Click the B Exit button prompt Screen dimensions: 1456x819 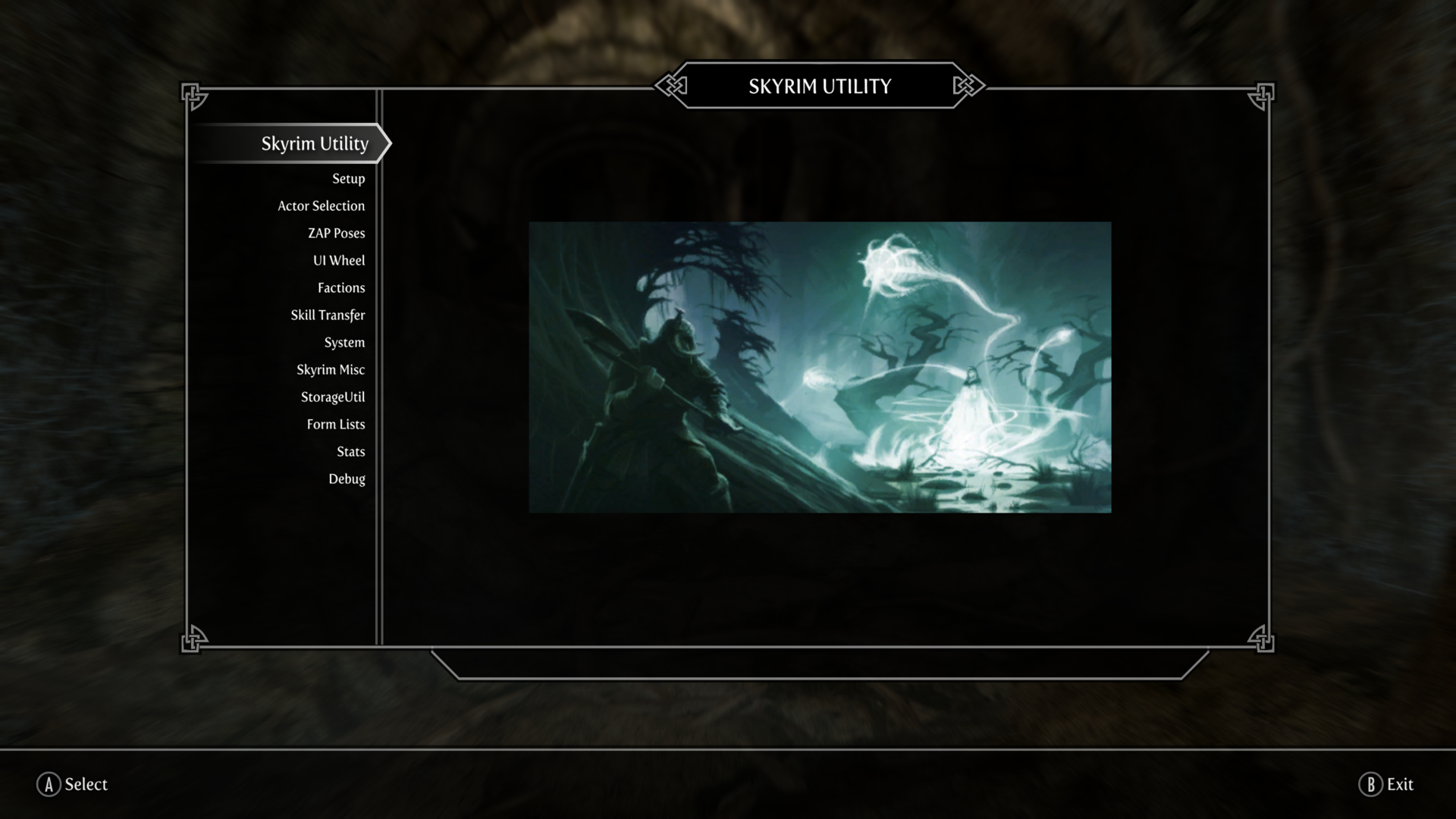[1386, 784]
